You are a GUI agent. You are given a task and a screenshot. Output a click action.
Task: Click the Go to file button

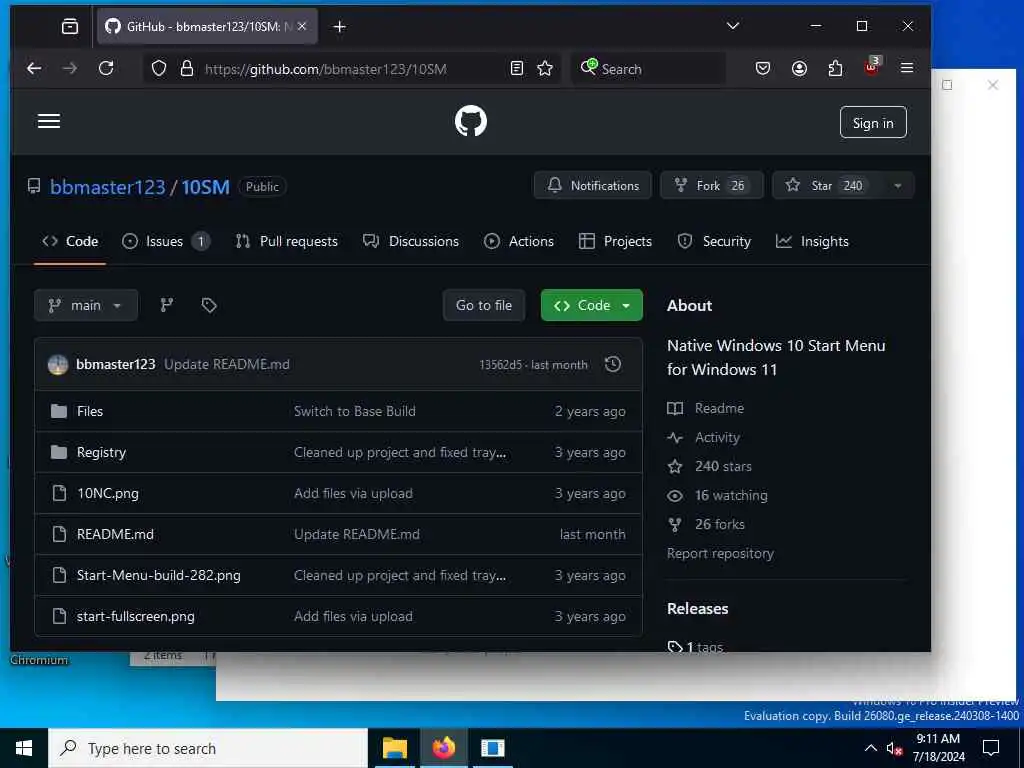(484, 305)
